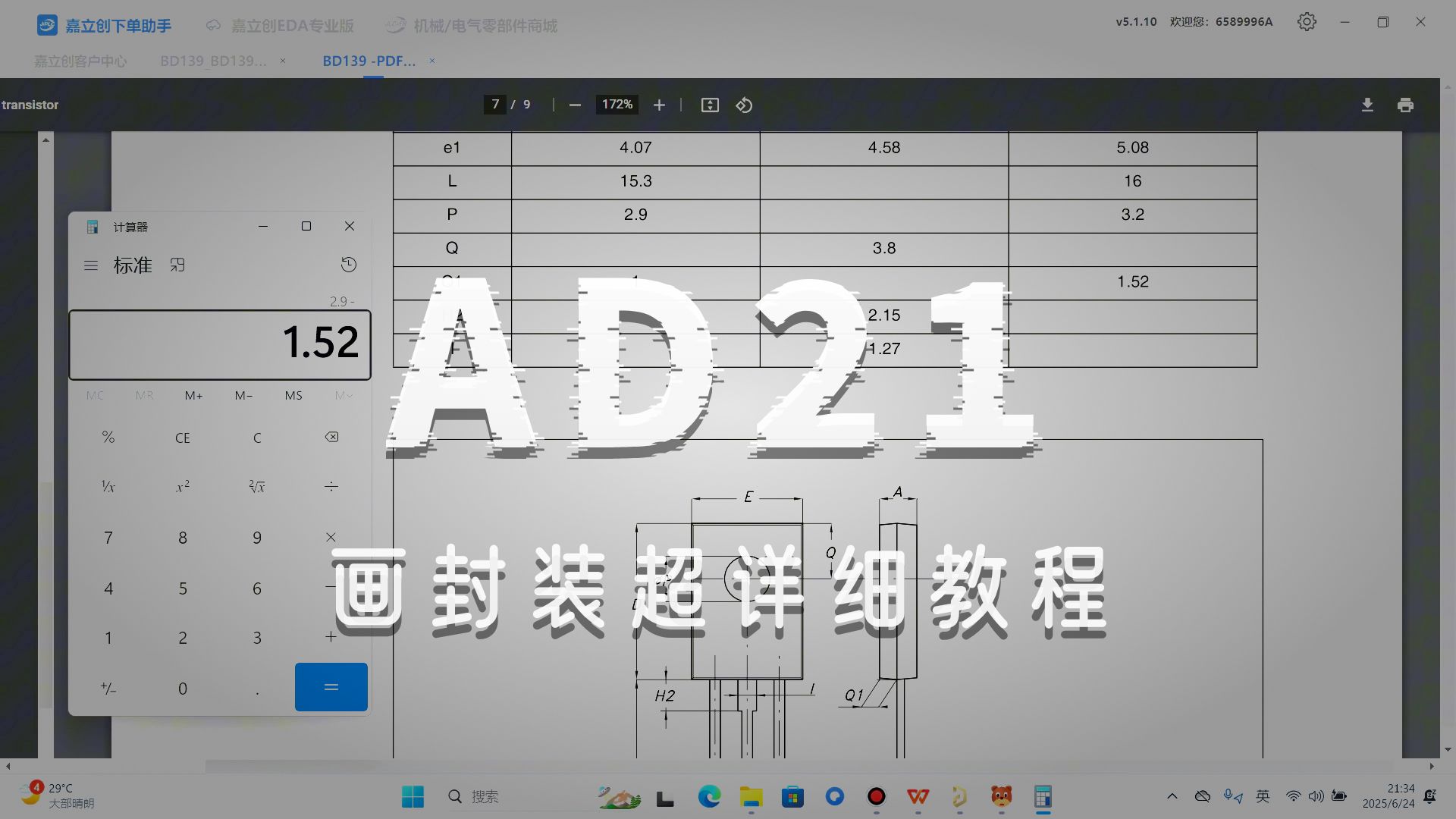Open File Explorer from taskbar
The height and width of the screenshot is (819, 1456).
(752, 797)
